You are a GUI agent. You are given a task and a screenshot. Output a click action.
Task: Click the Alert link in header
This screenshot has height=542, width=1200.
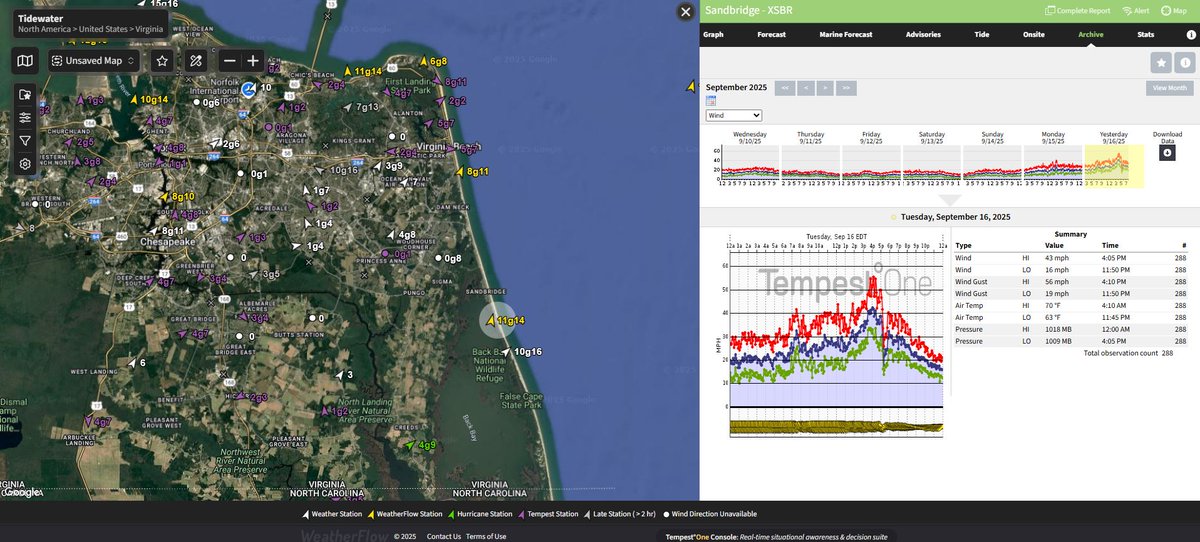[x=1135, y=10]
